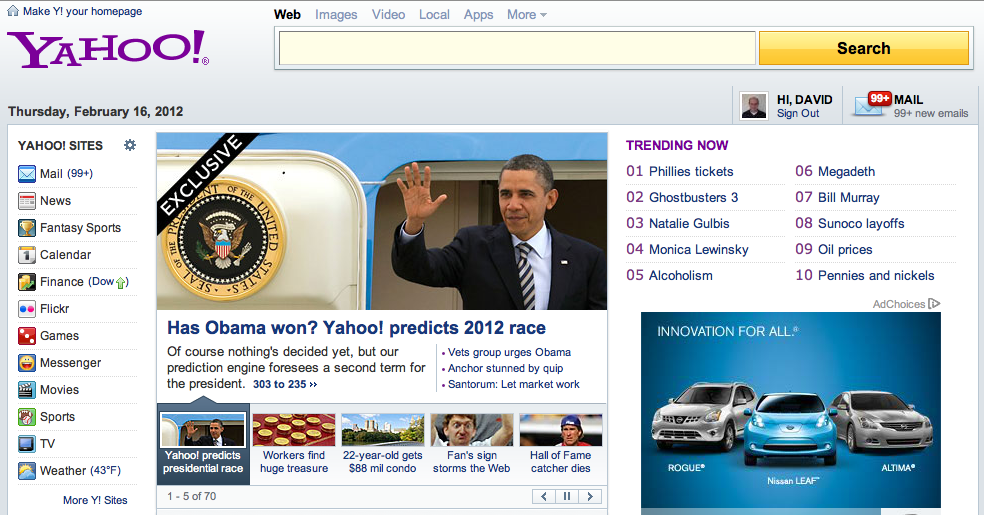Pause the story carousel
The width and height of the screenshot is (984, 515).
567,496
